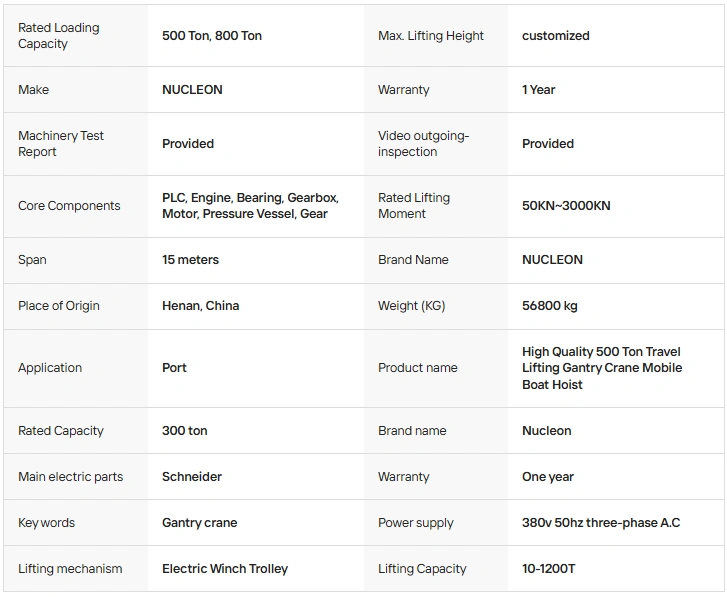Click the '380v 50hz three-phase A.C' value
The width and height of the screenshot is (727, 597).
[x=601, y=523]
